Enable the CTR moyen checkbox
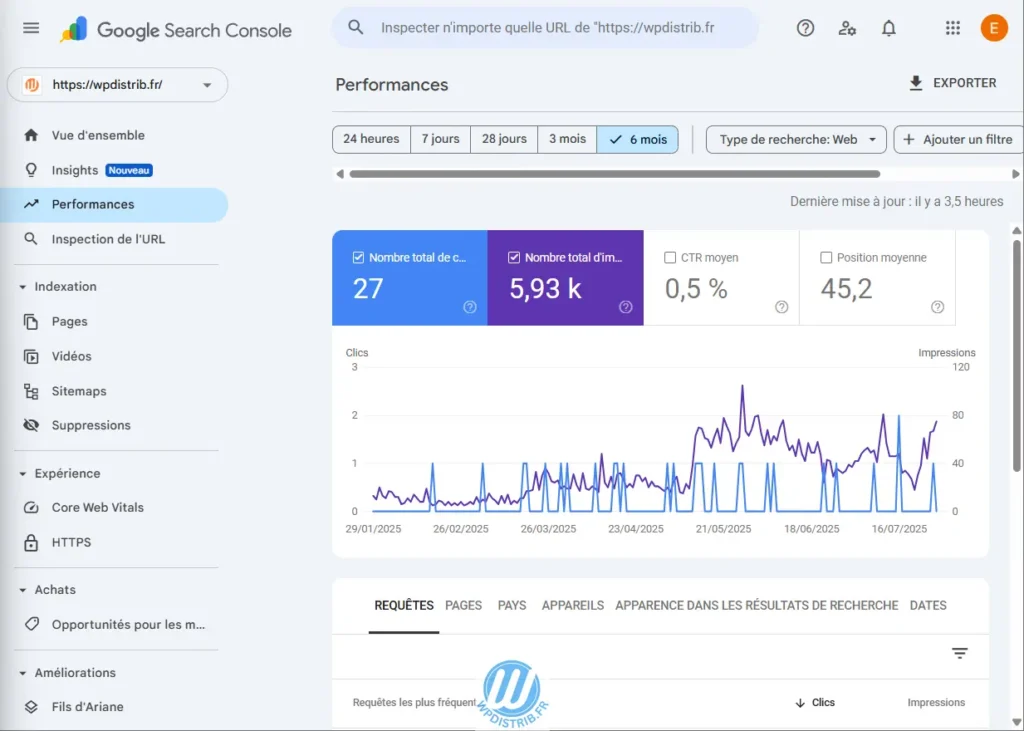 [670, 257]
